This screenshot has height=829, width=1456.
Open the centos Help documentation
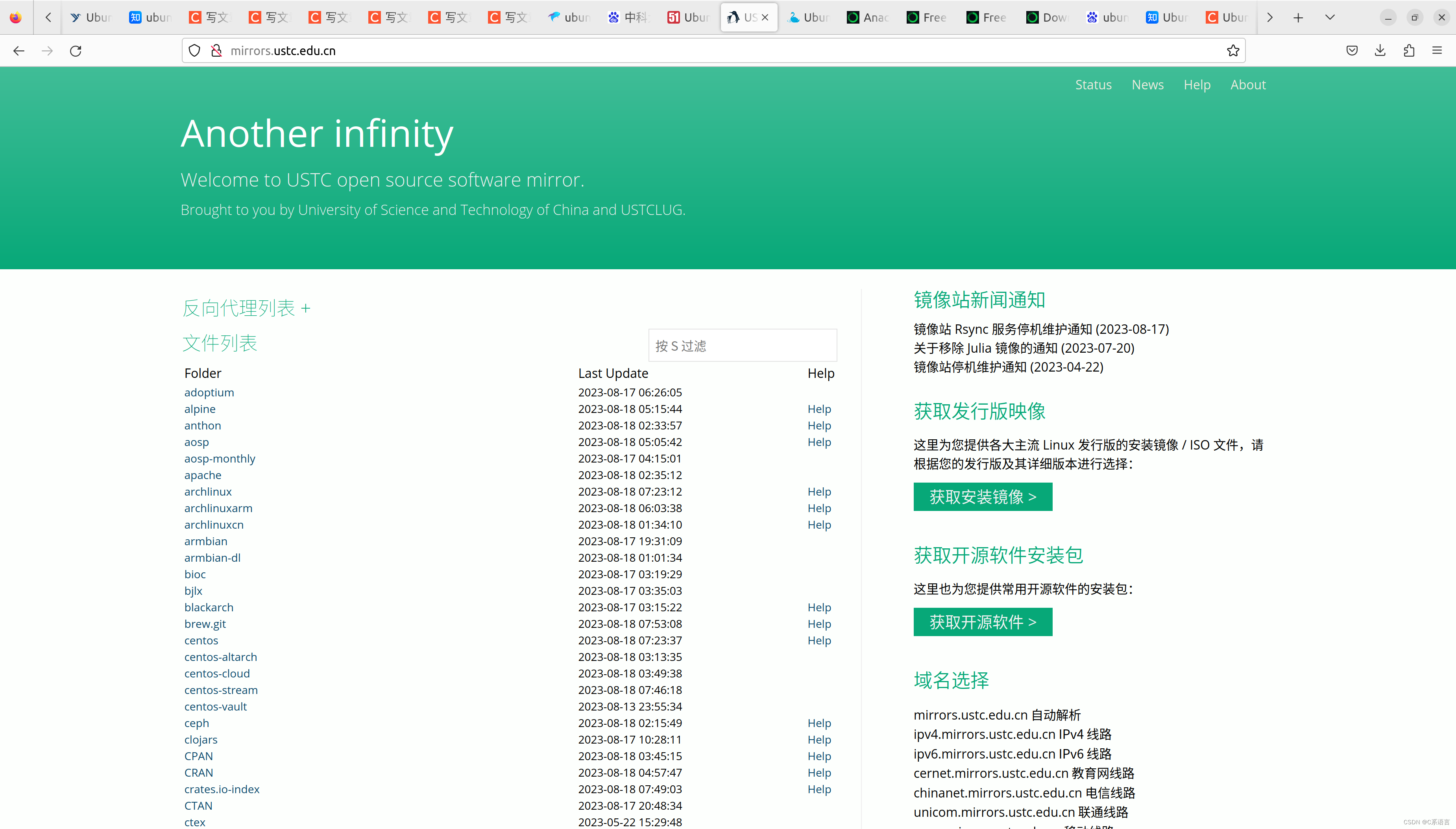pyautogui.click(x=820, y=640)
